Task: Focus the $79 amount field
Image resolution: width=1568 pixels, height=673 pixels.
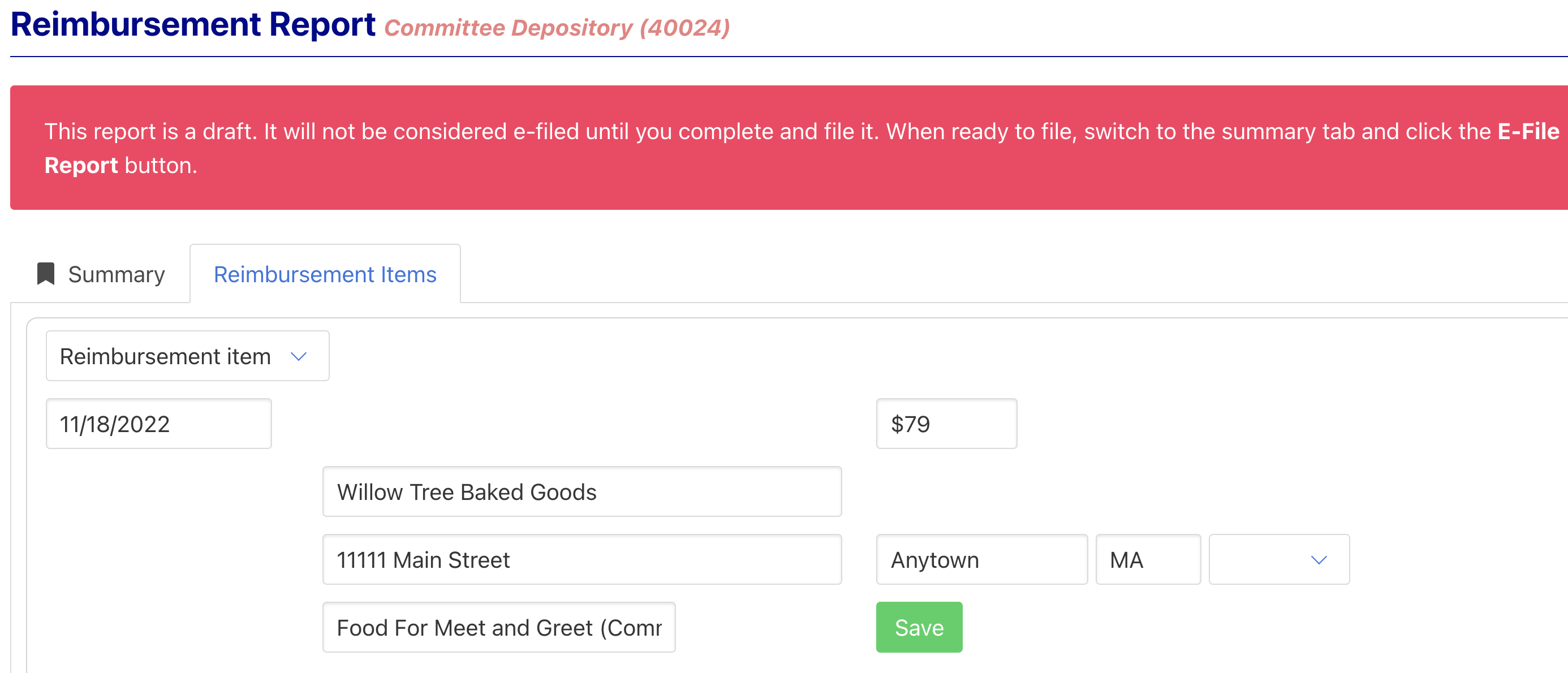Action: click(946, 424)
